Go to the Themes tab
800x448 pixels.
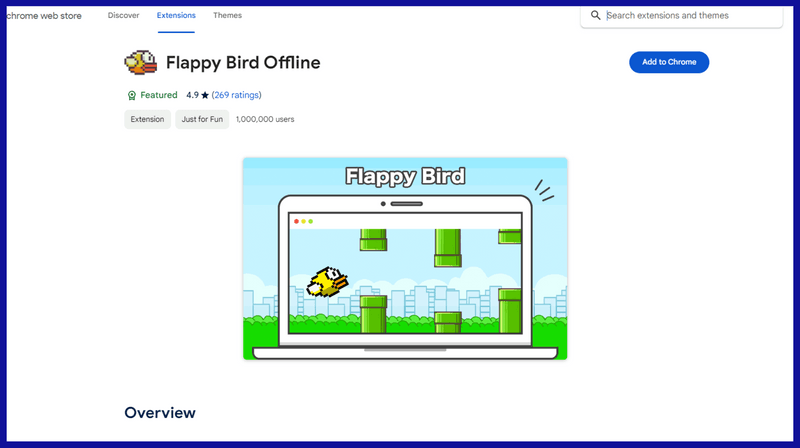point(227,15)
